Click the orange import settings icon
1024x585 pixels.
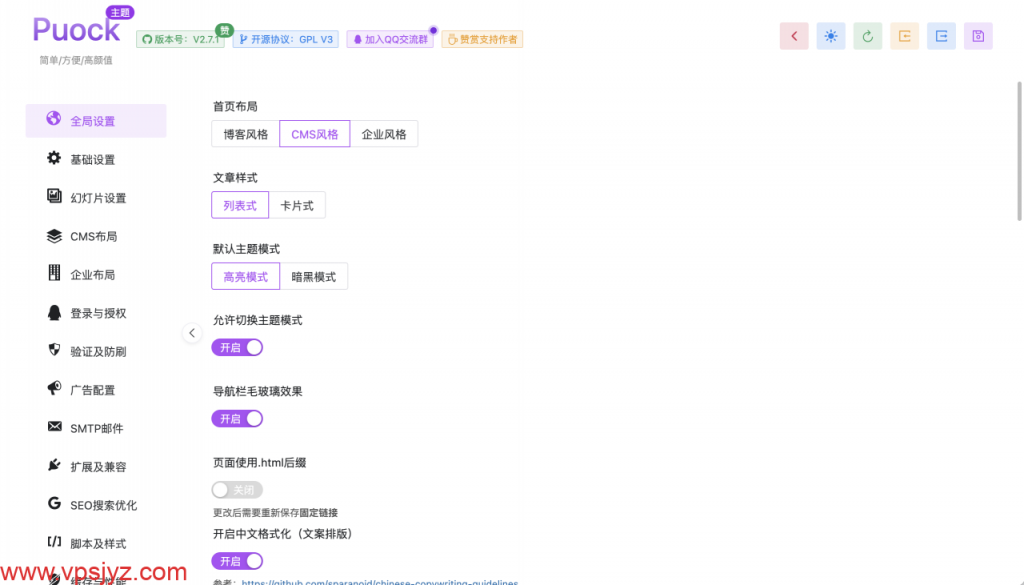coord(904,36)
